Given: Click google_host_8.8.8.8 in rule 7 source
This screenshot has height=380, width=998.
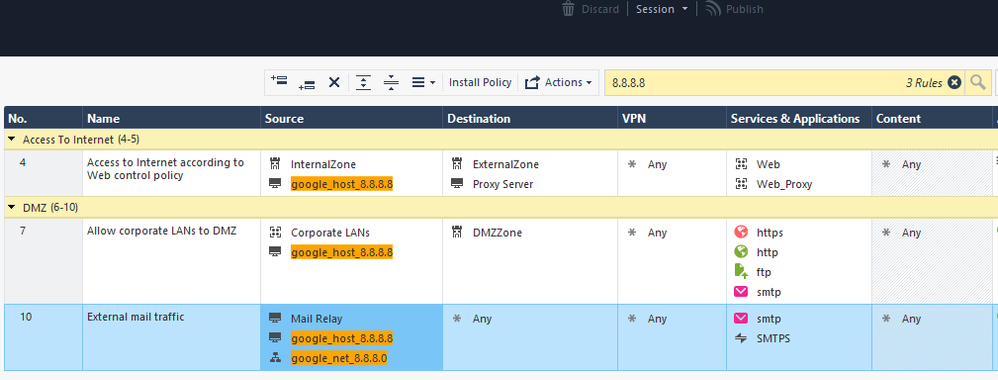Looking at the screenshot, I should point(342,253).
